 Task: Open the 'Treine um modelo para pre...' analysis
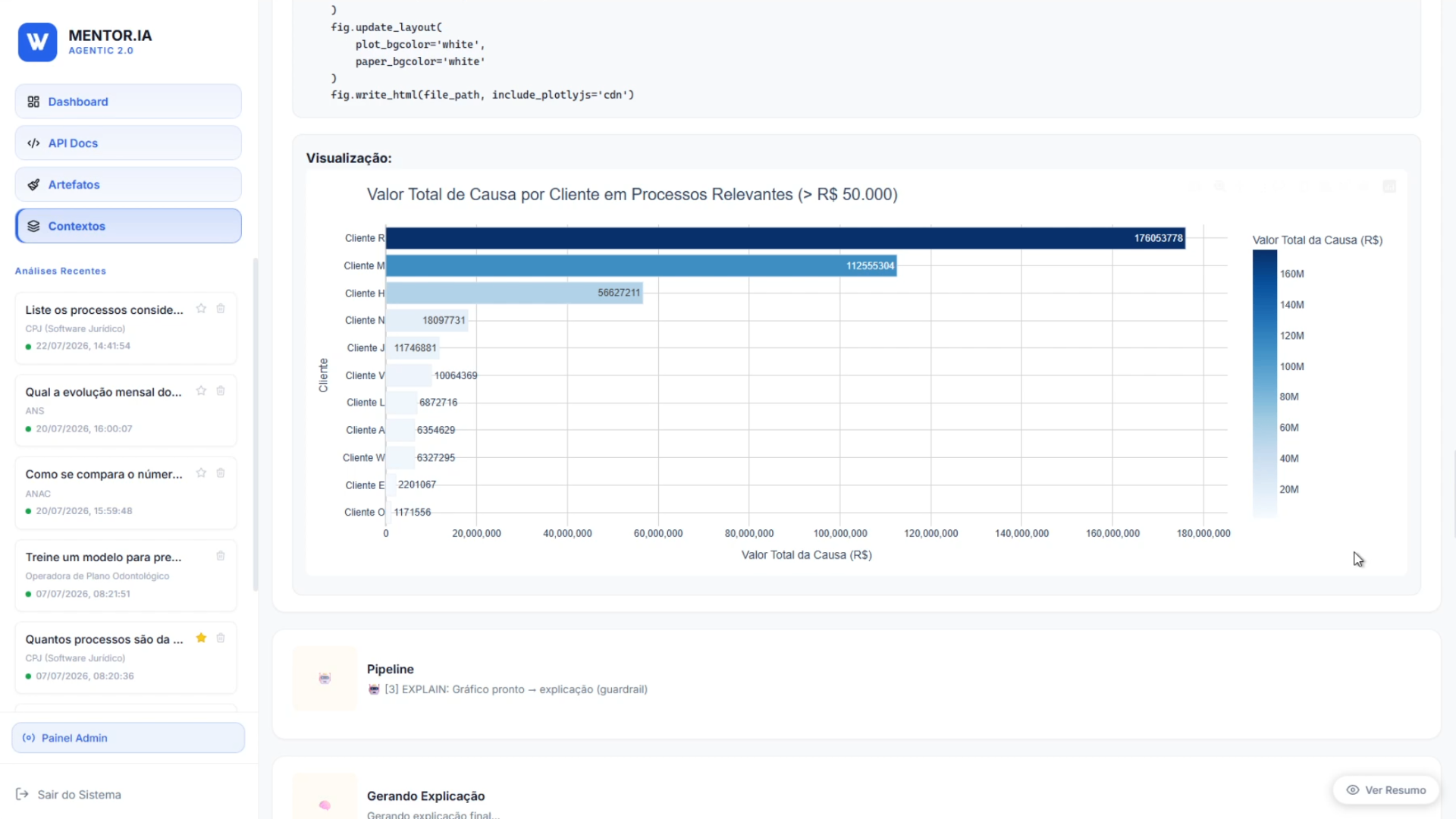pyautogui.click(x=126, y=575)
